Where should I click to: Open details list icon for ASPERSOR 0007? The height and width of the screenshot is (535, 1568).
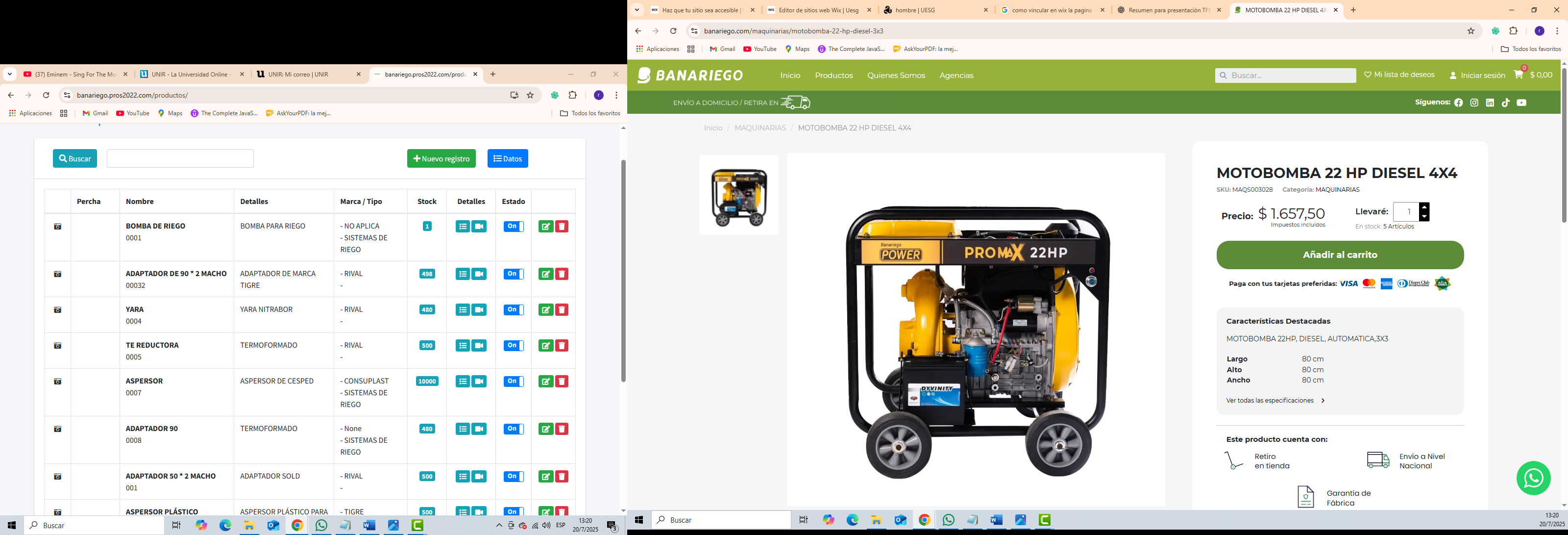coord(463,382)
